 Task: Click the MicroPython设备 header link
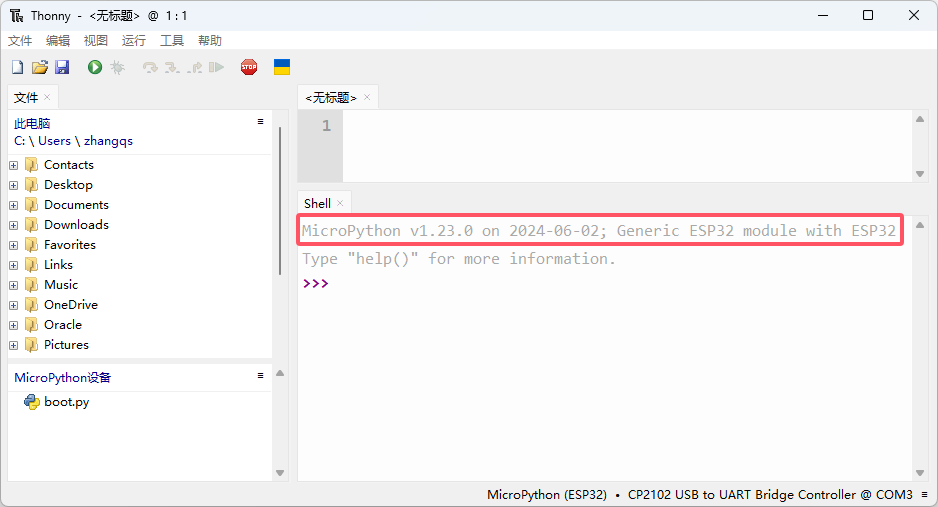pyautogui.click(x=63, y=377)
